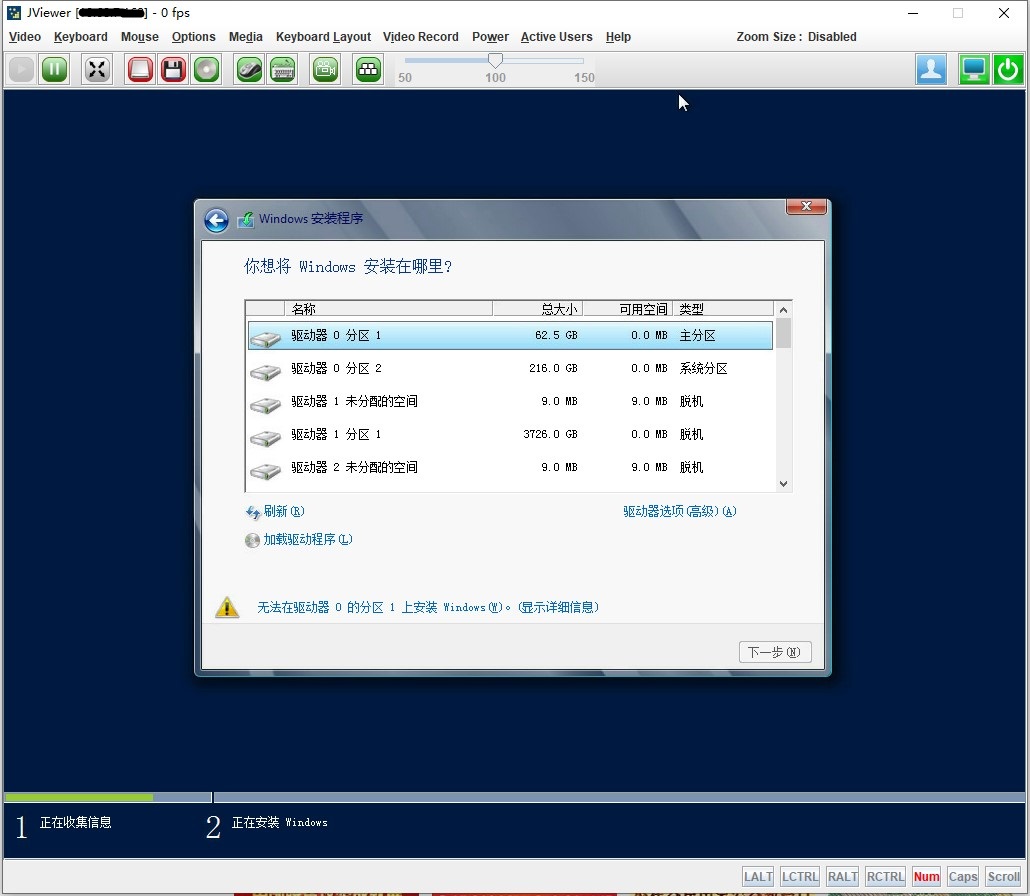Click the red floppy disk media icon
Image resolution: width=1030 pixels, height=896 pixels.
point(173,69)
